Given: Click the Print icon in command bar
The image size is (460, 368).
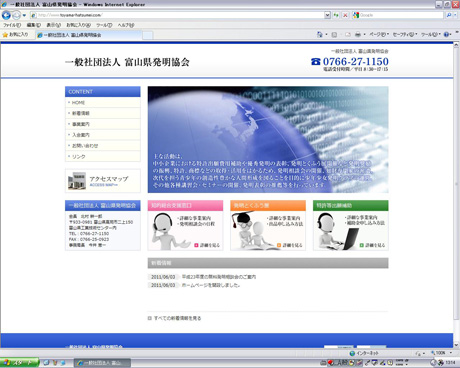Looking at the screenshot, I should pos(358,34).
